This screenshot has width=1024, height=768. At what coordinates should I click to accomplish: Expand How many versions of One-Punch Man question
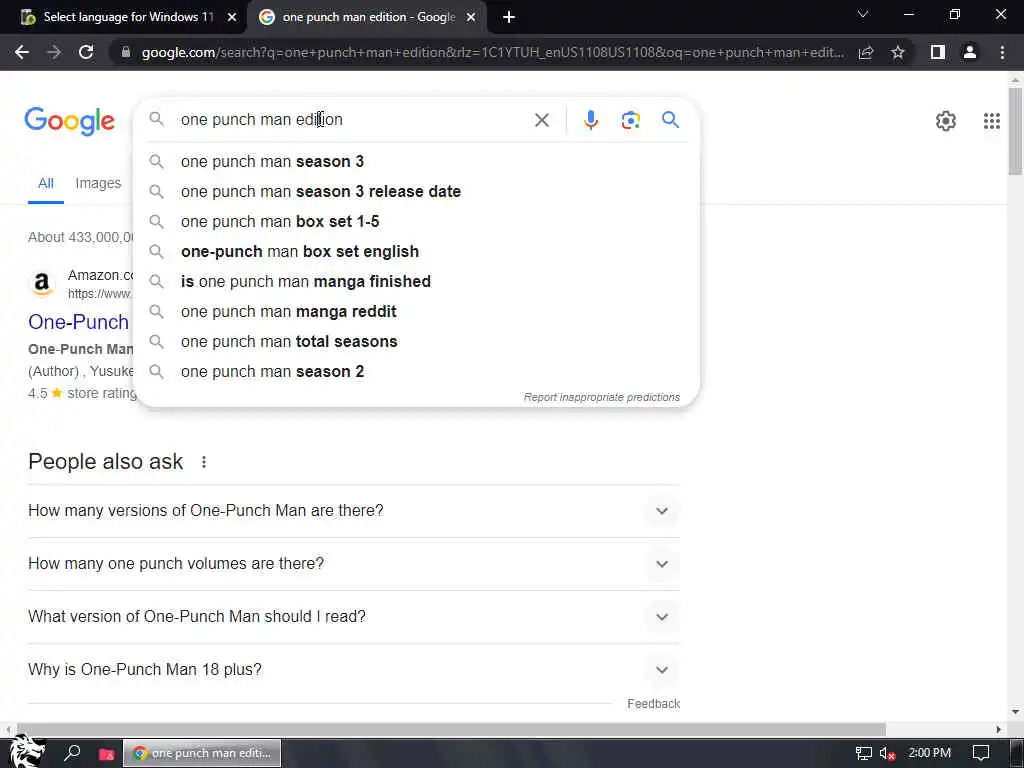point(353,511)
